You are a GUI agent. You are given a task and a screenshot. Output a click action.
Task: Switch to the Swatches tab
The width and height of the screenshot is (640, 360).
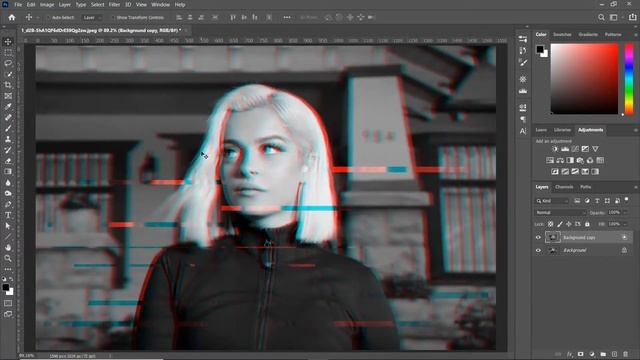[x=562, y=34]
